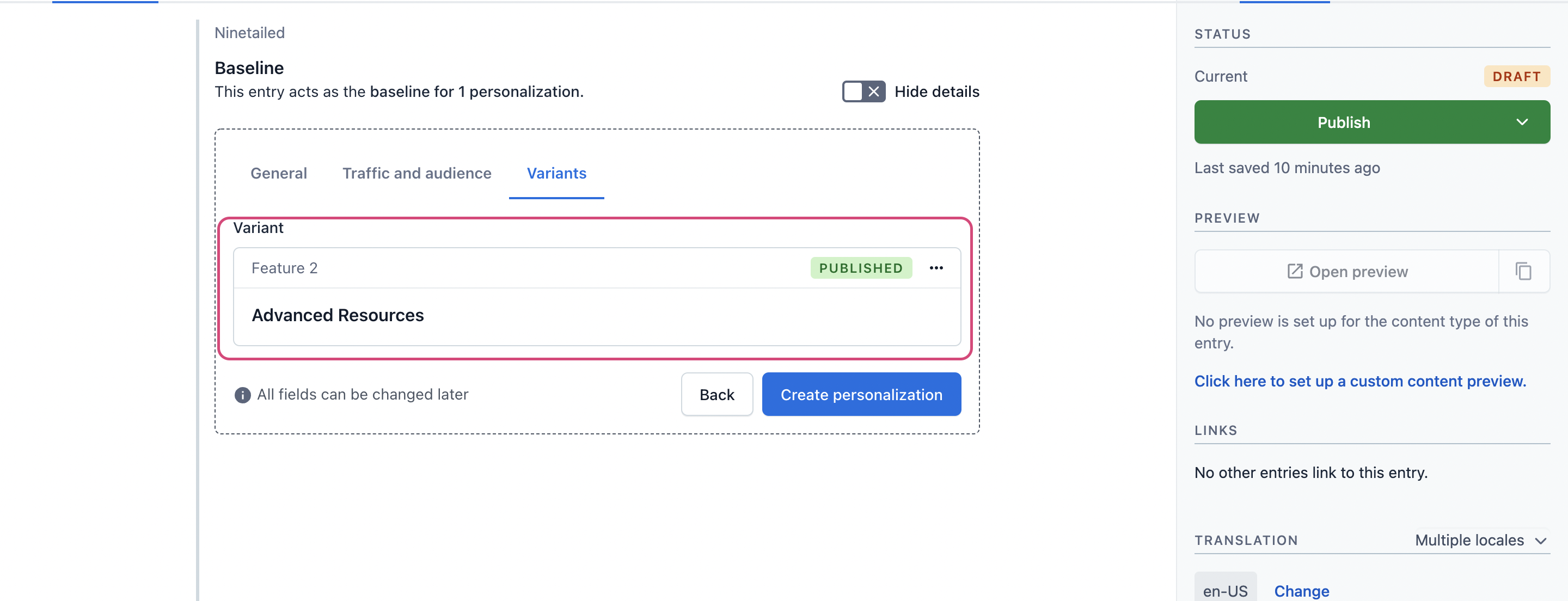
Task: Go Back to the previous step
Action: tap(717, 395)
